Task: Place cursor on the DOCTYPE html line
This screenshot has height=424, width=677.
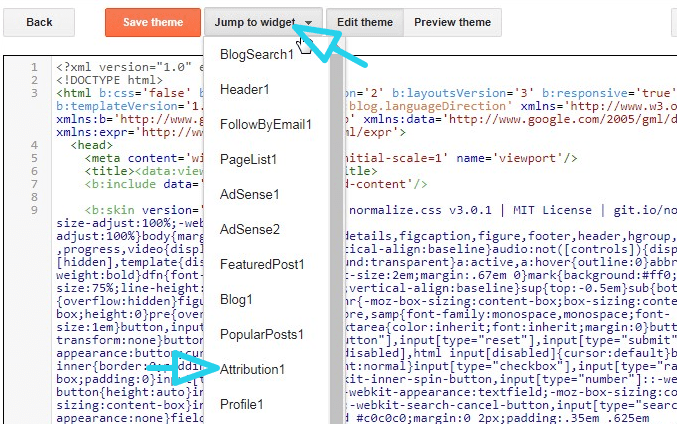Action: coord(109,80)
